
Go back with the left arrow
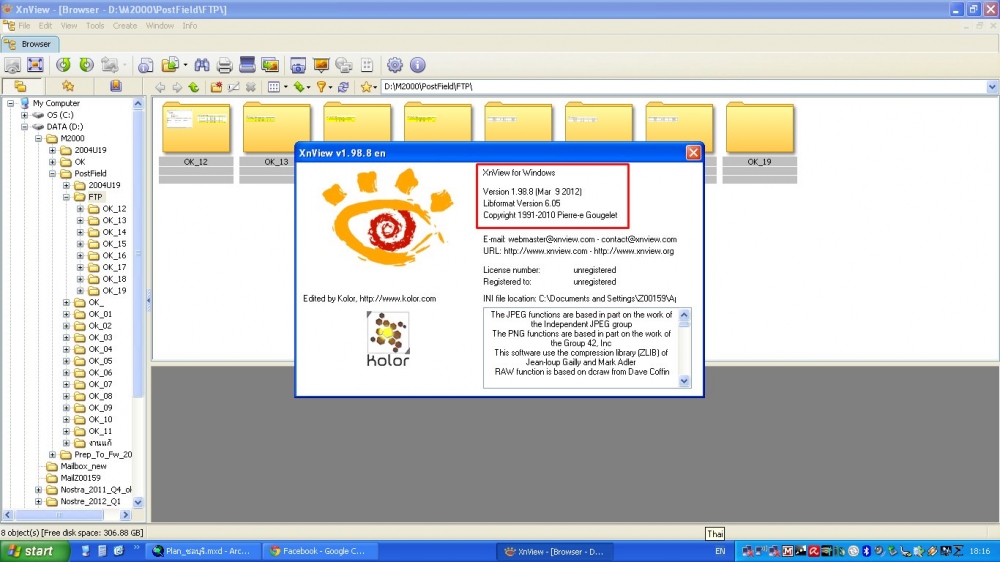point(160,87)
